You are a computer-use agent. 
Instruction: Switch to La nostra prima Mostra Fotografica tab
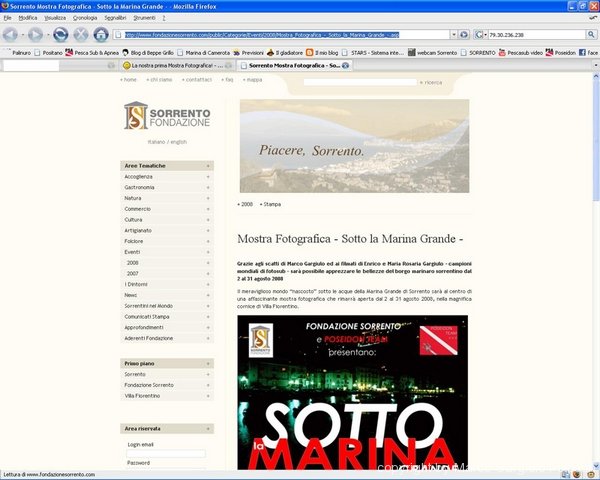pos(177,65)
